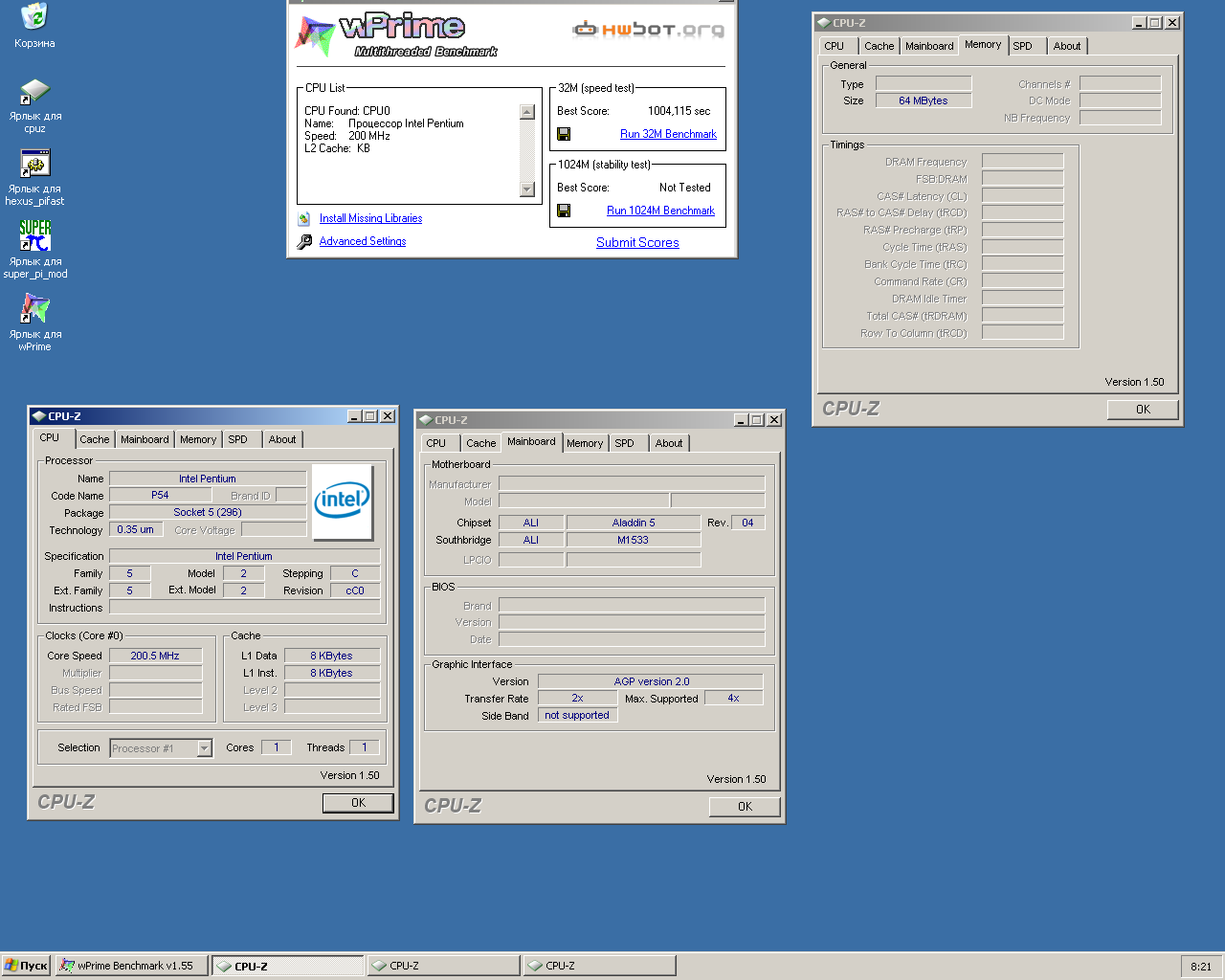Screen dimensions: 1225x980
Task: Open the wPrime desktop shortcut icon
Action: [x=34, y=308]
